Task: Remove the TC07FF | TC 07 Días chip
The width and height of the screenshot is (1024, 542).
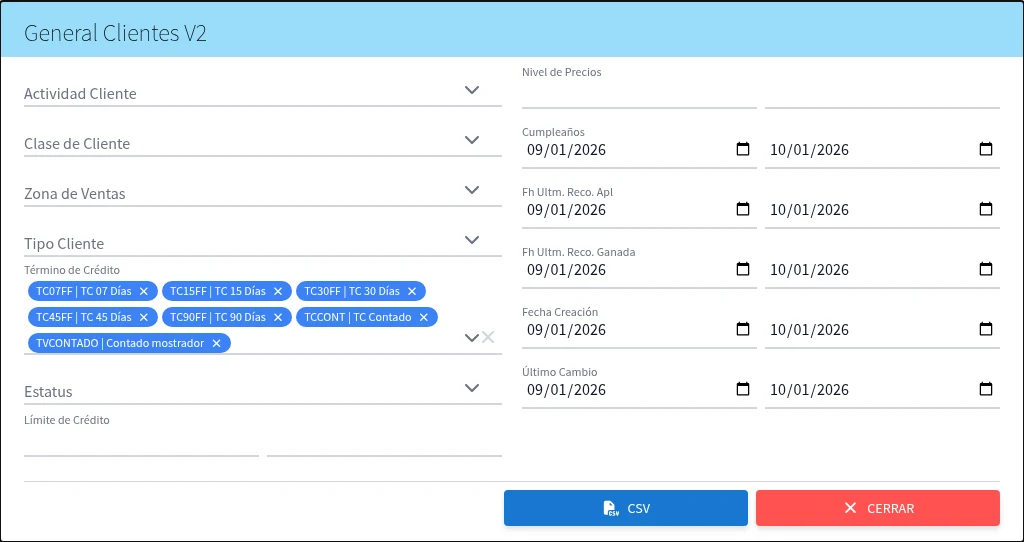Action: click(x=144, y=291)
